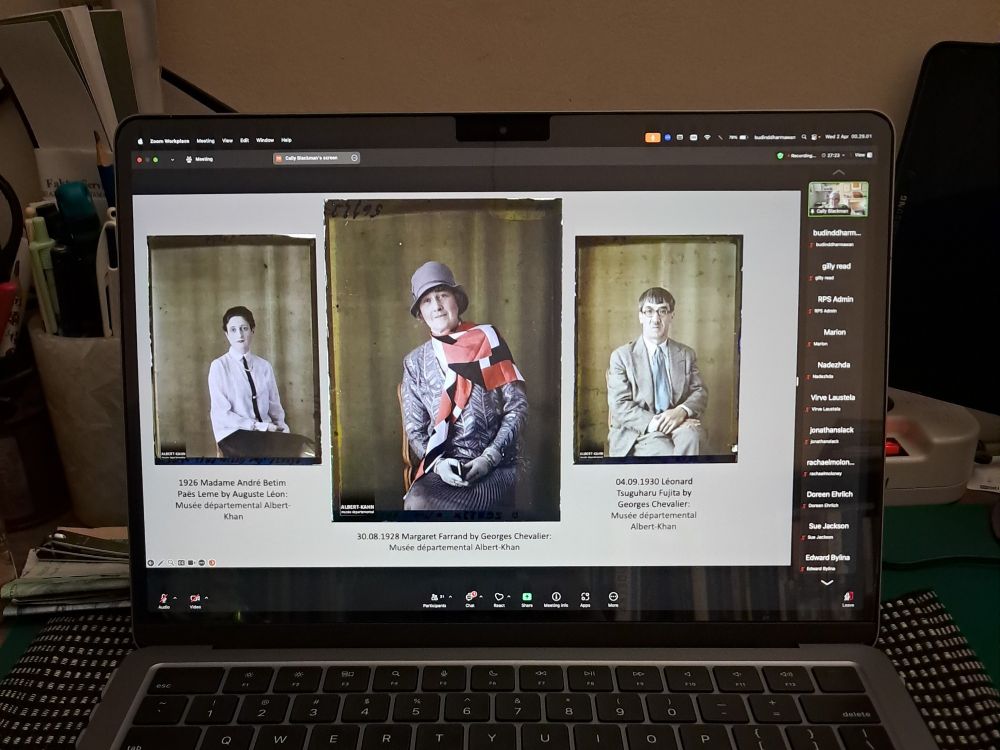Expand the Participants options caret
The height and width of the screenshot is (750, 1000).
click(x=451, y=597)
